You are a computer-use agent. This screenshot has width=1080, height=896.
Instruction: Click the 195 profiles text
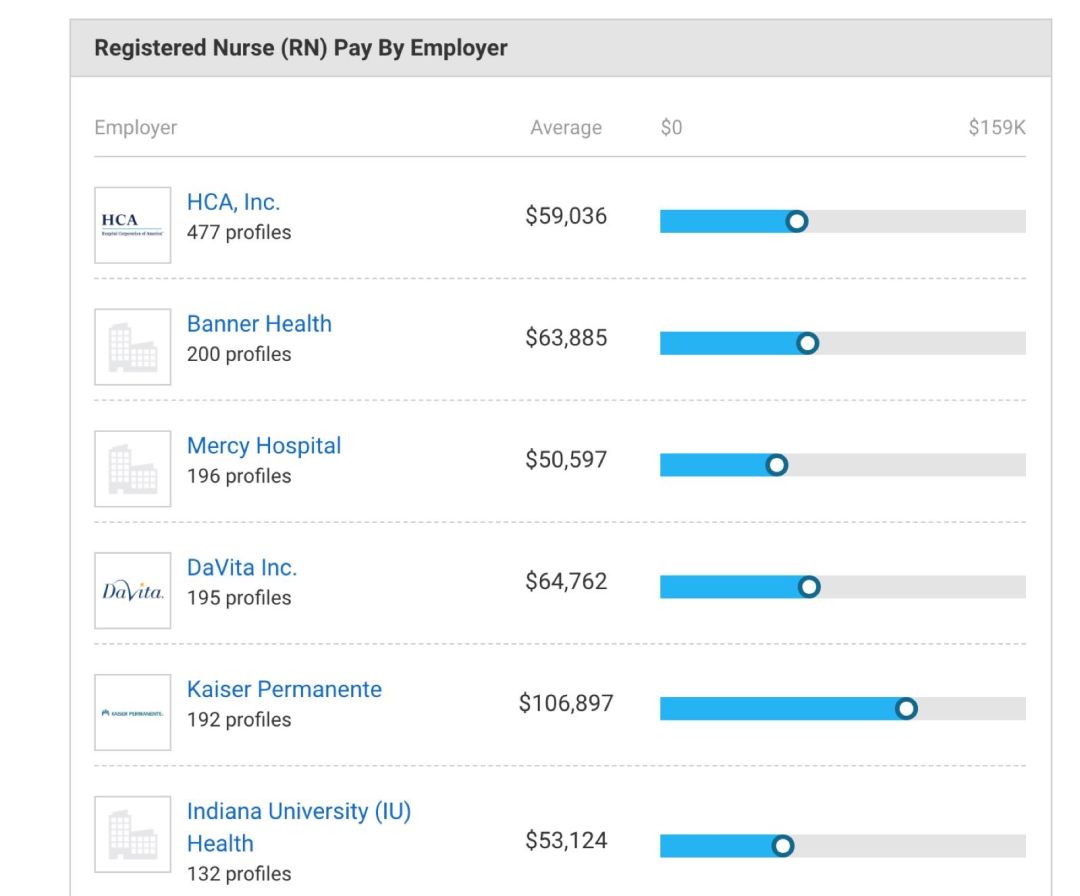(239, 598)
